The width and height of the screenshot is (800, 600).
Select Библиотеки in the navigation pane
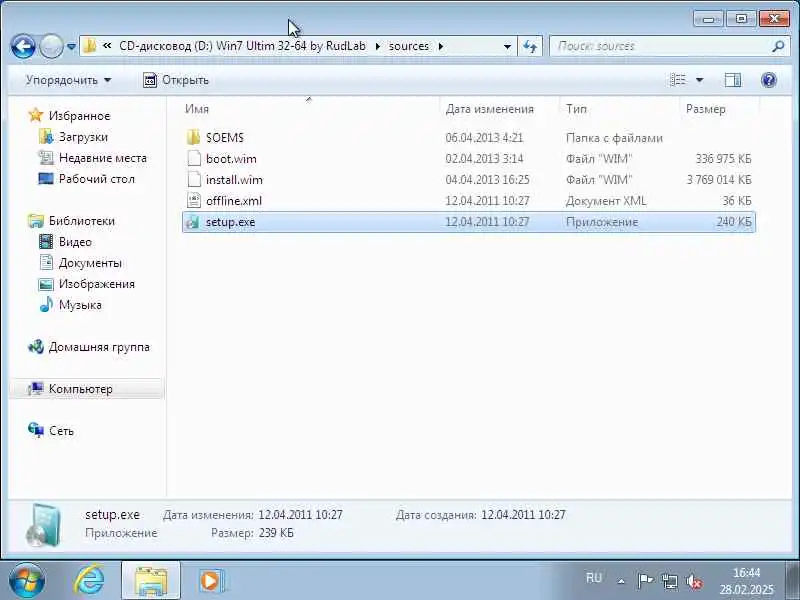(x=82, y=221)
